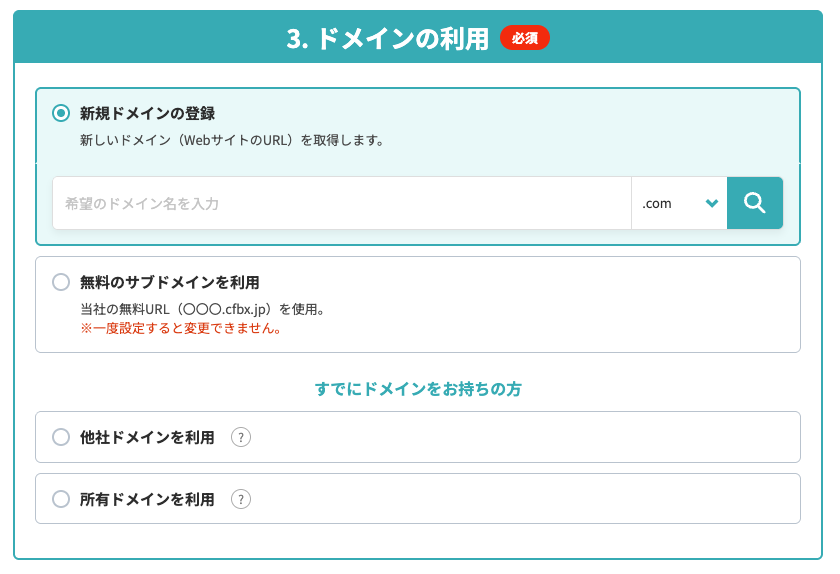Click the 無料のサブドメインを利用 label text
This screenshot has width=840, height=574.
tap(169, 282)
